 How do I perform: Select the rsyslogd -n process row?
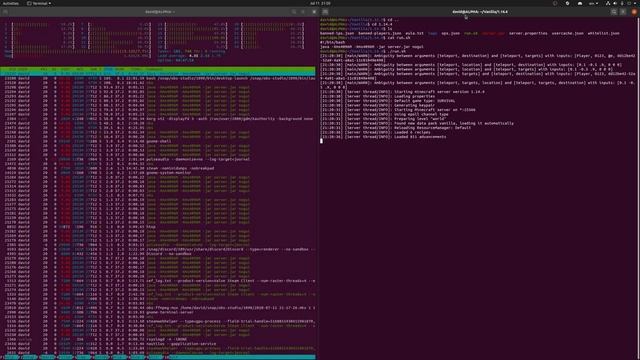(x=158, y=339)
